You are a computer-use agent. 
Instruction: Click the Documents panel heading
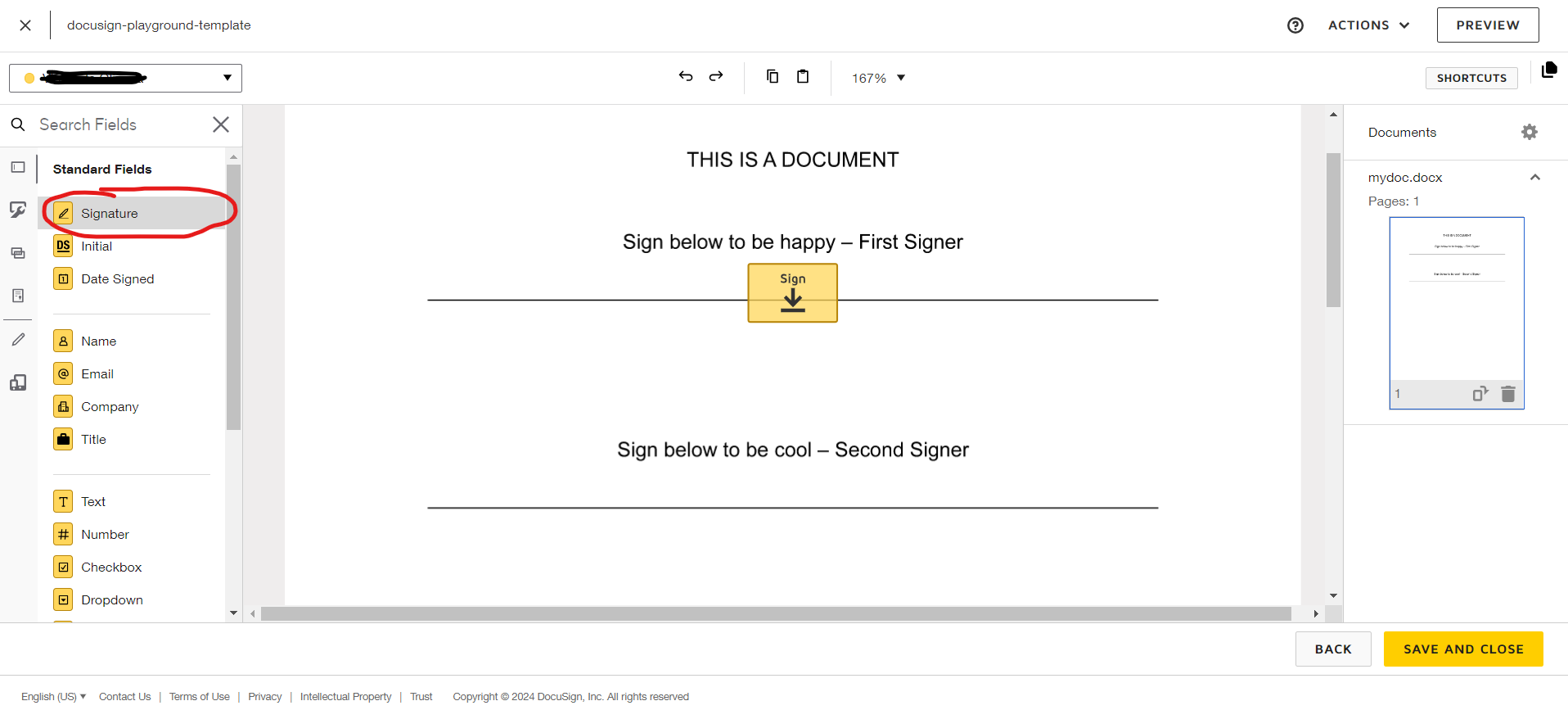pos(1402,133)
